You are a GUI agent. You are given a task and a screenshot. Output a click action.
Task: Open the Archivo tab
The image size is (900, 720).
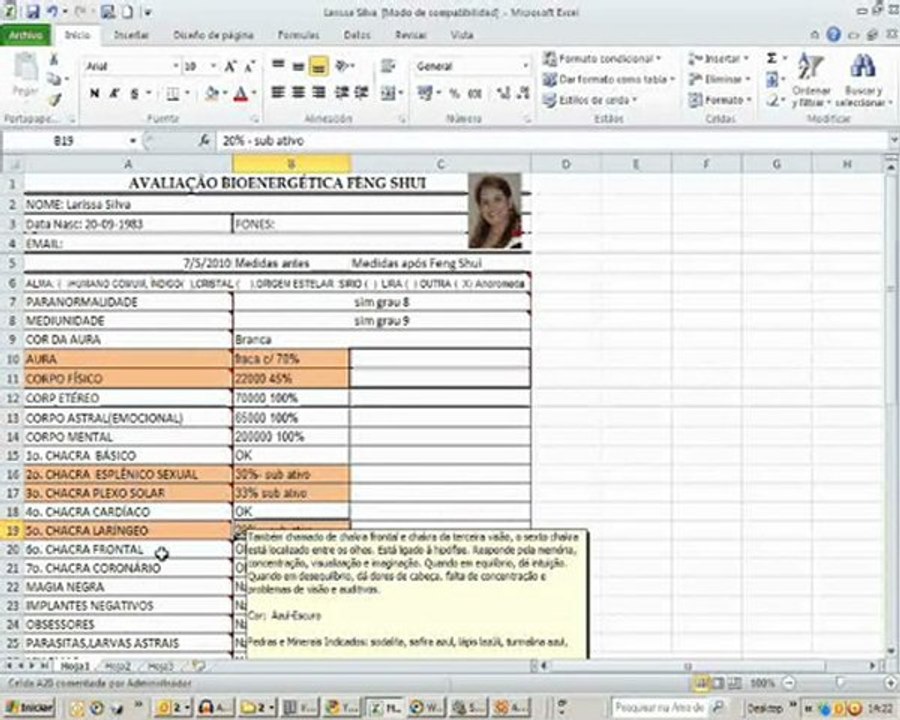(25, 35)
